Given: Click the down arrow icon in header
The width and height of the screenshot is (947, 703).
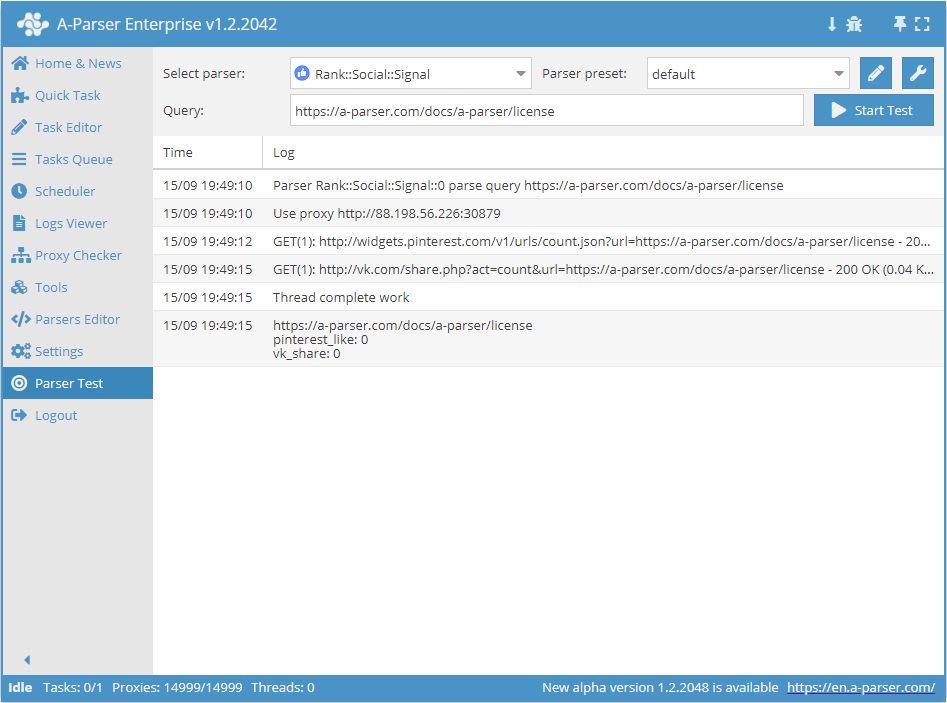Looking at the screenshot, I should (831, 24).
